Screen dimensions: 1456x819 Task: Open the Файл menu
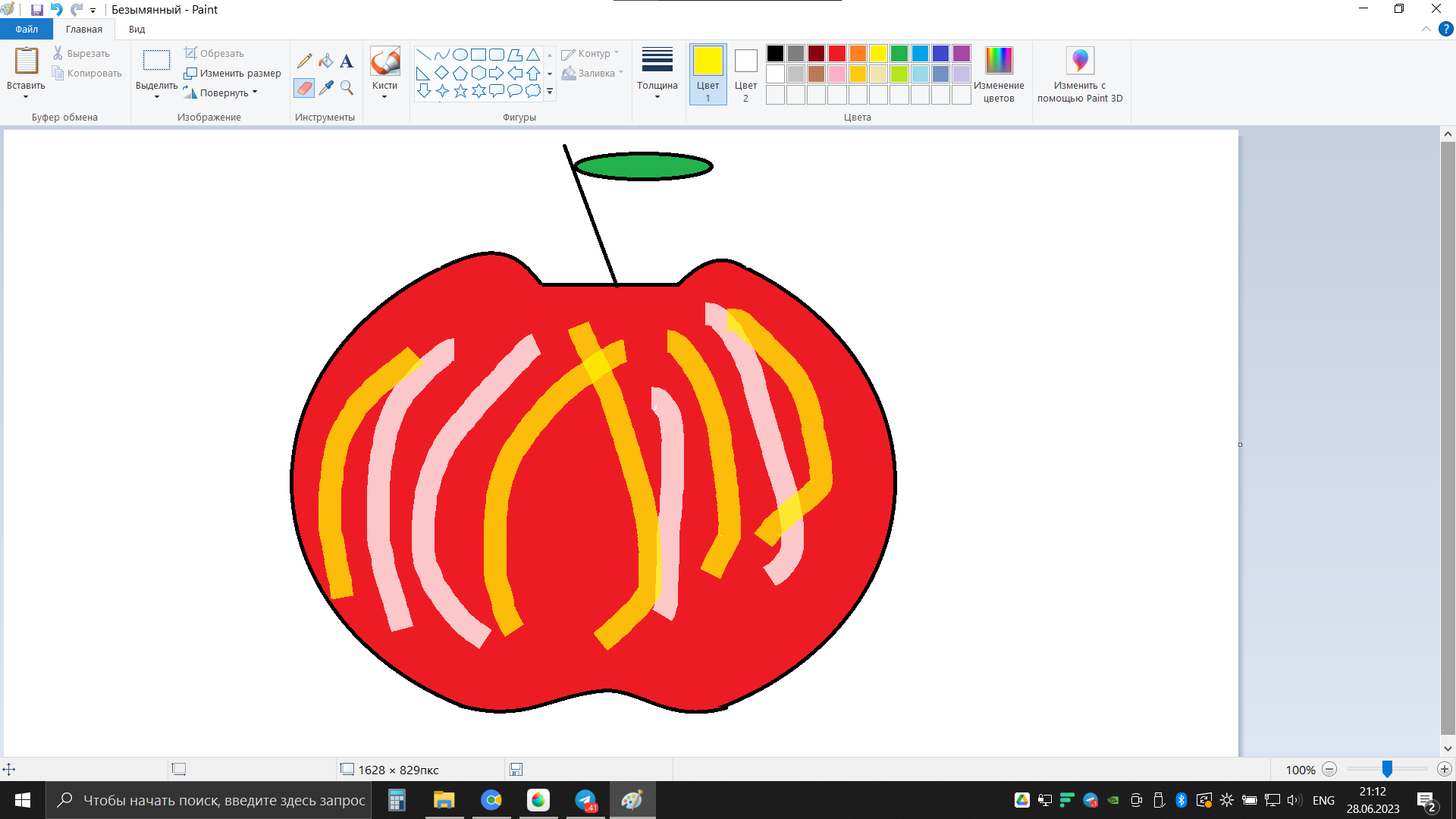[27, 30]
